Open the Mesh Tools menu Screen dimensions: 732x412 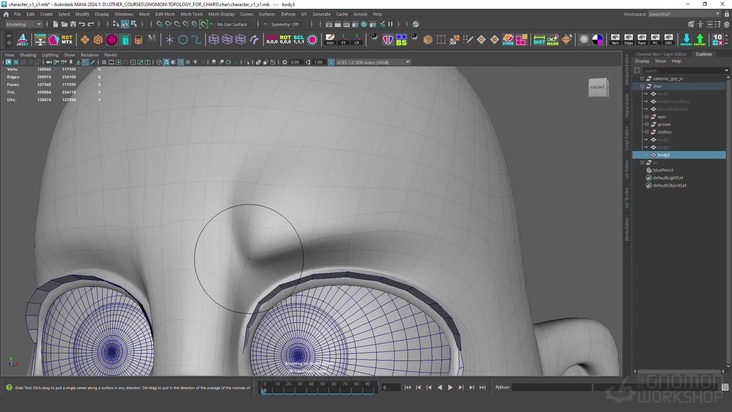click(x=191, y=14)
